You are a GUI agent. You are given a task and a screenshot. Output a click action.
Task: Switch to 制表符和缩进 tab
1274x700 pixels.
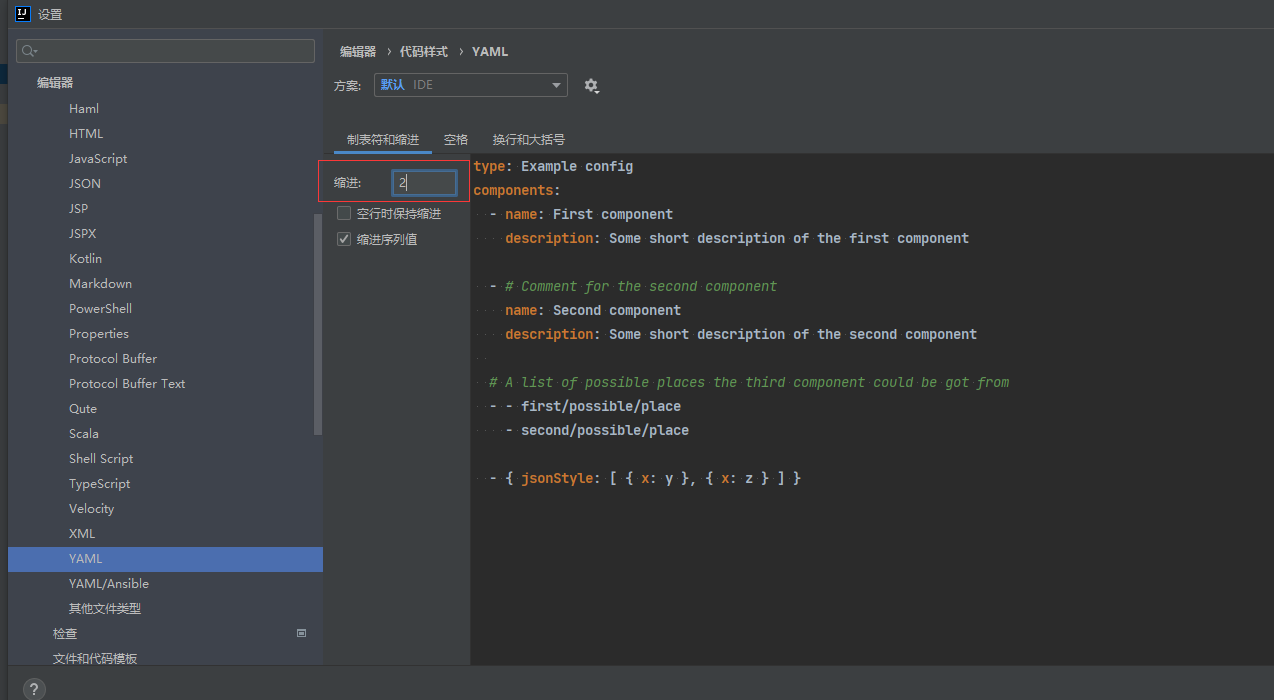[x=383, y=140]
